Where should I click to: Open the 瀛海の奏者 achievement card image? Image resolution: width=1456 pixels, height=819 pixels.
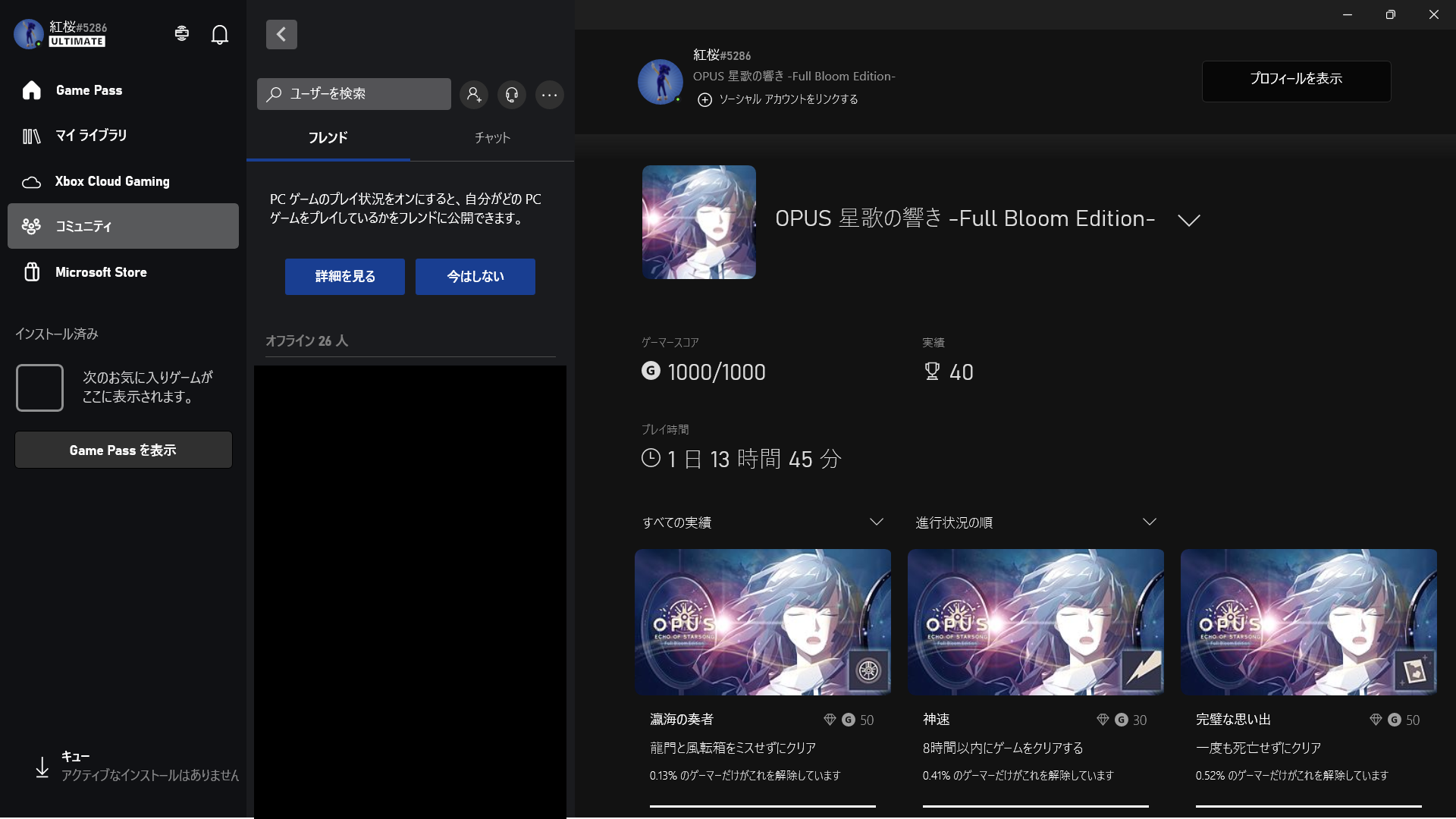tap(763, 622)
